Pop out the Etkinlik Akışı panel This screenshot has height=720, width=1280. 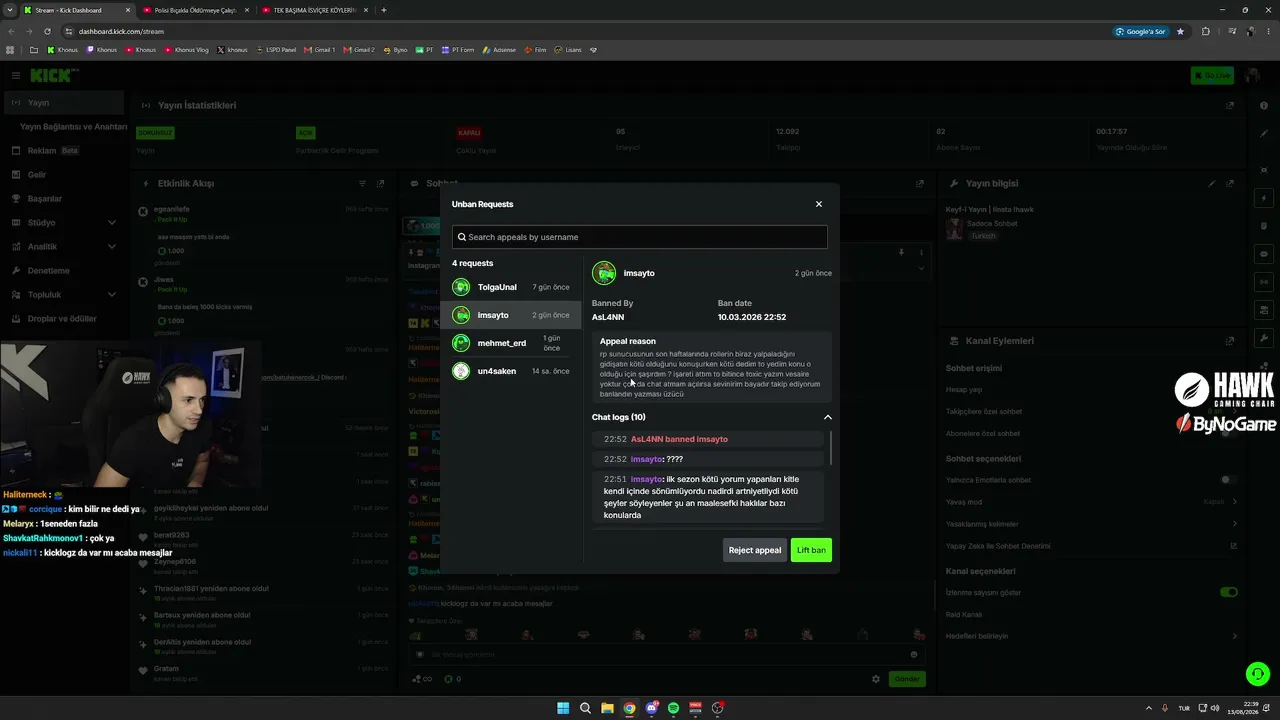tap(380, 184)
